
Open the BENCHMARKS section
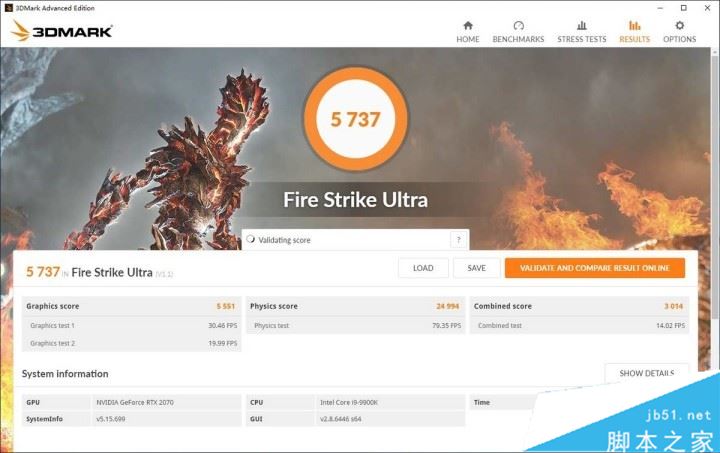pyautogui.click(x=518, y=31)
